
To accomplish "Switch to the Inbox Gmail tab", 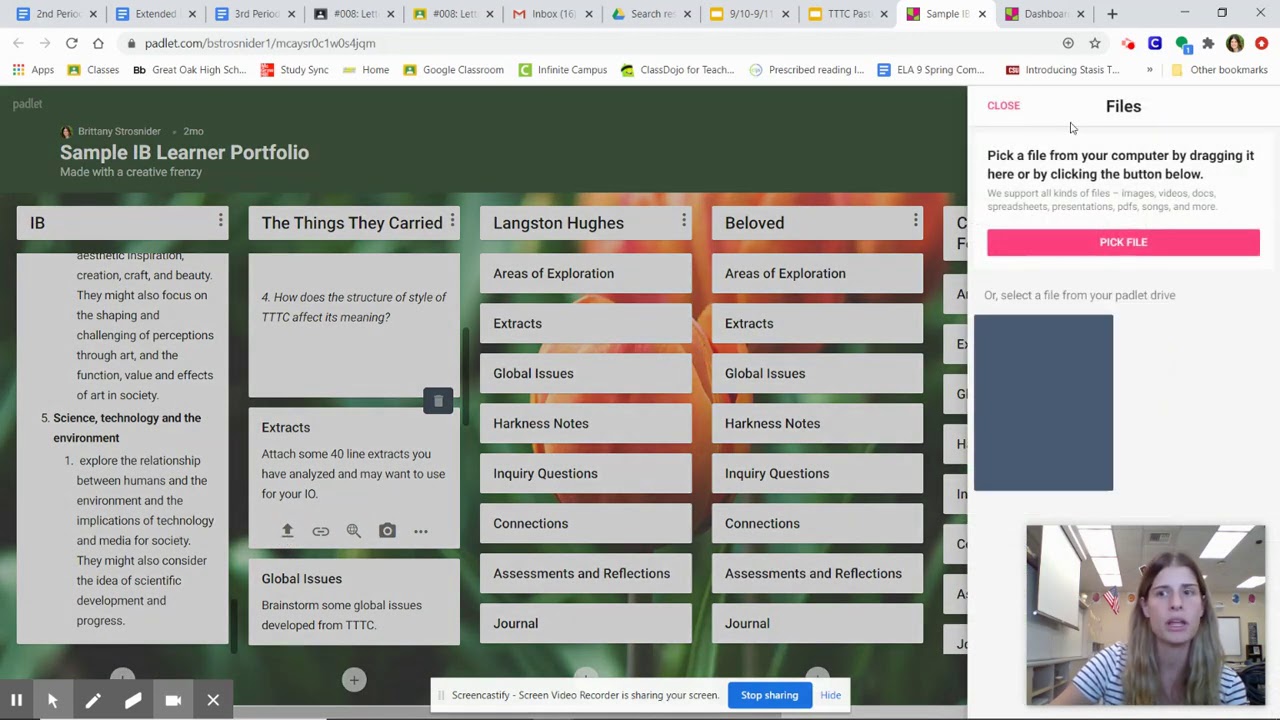I will (550, 14).
